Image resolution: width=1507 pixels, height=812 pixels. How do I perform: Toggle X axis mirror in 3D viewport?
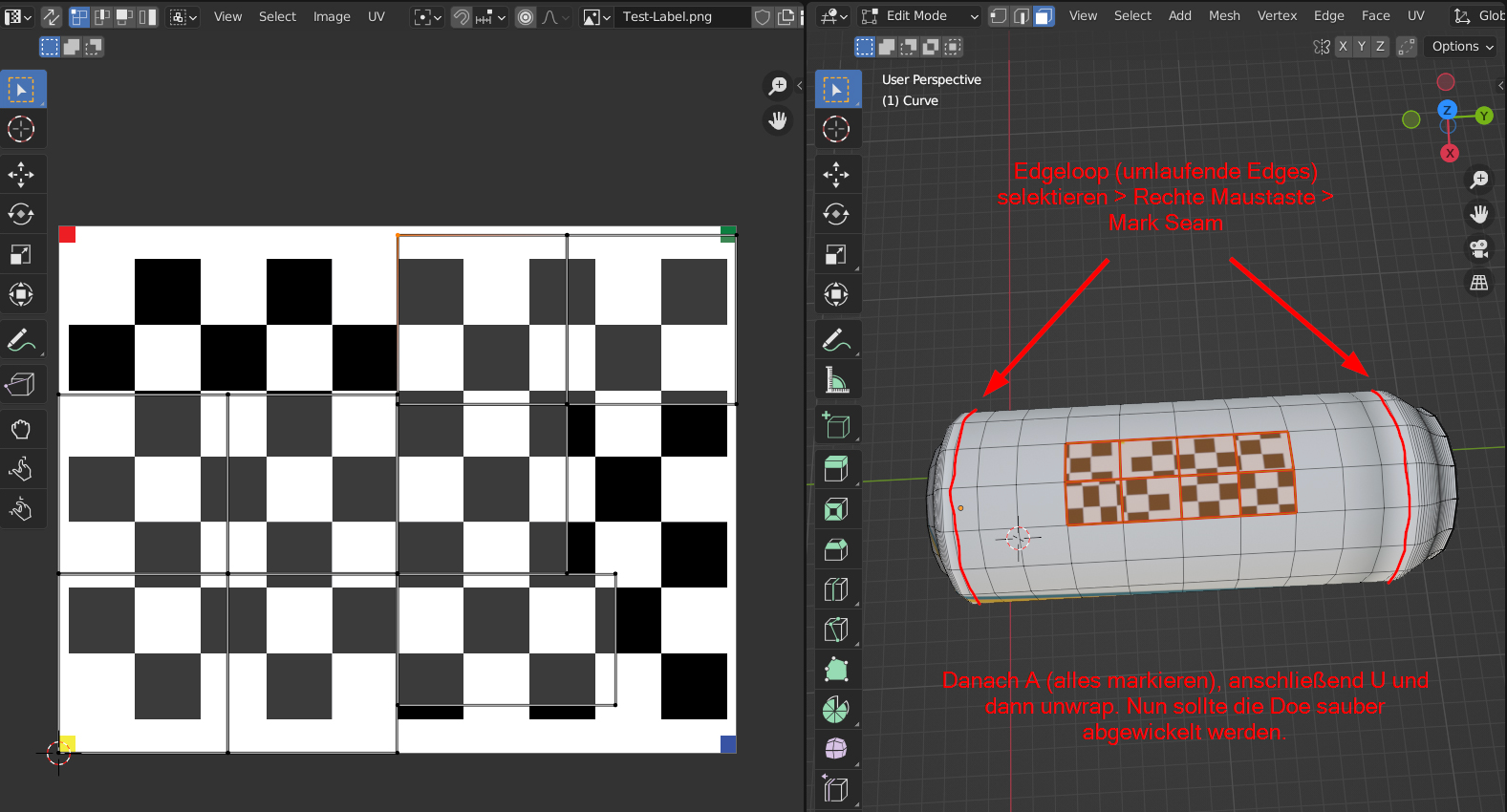[x=1343, y=47]
